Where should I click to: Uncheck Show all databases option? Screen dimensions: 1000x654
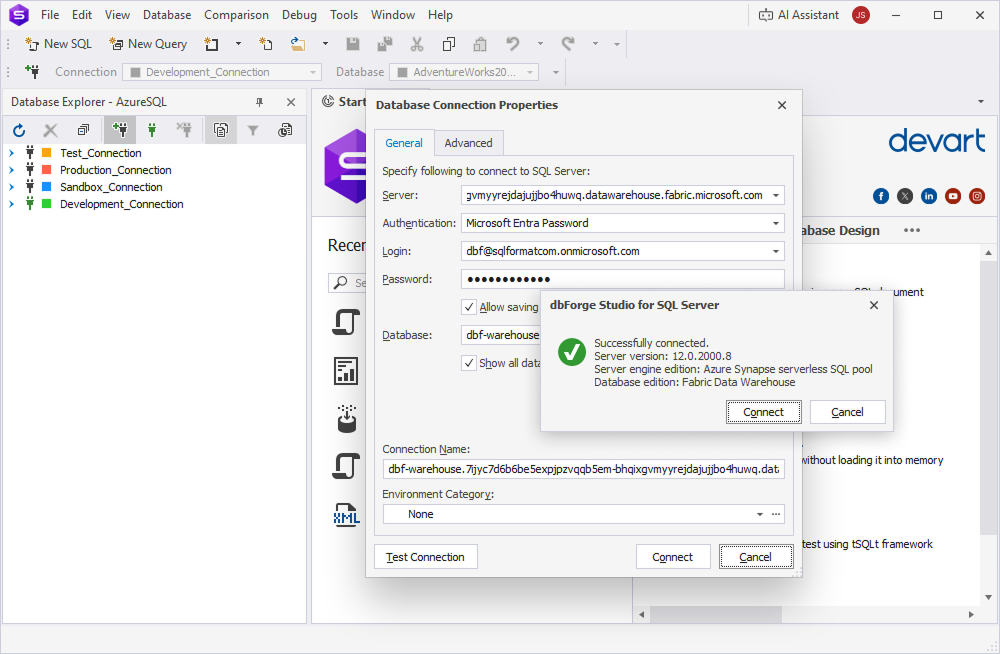click(469, 363)
